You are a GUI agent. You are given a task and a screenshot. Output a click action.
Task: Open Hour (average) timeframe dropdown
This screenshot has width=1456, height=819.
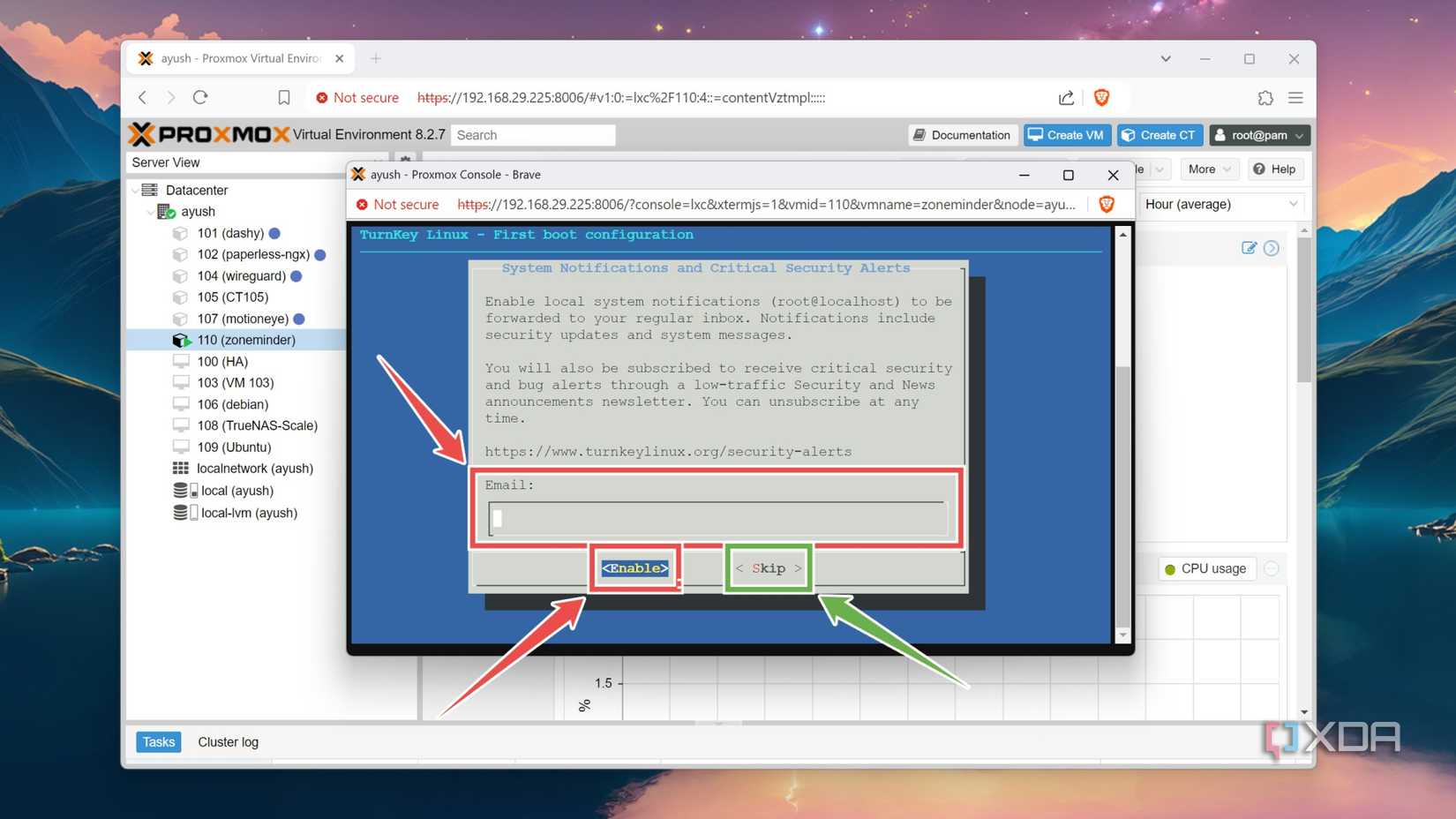click(x=1221, y=204)
